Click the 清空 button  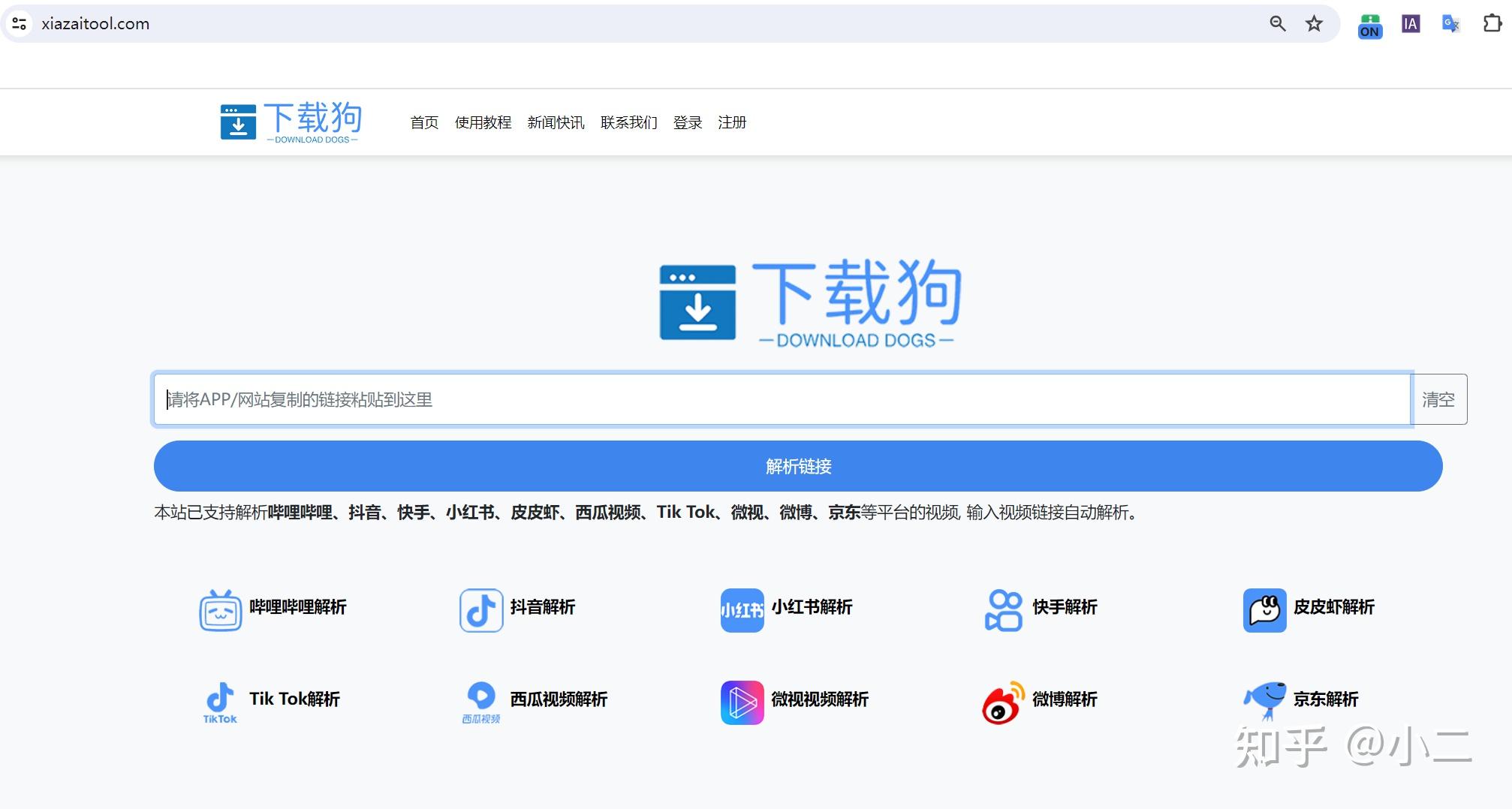click(1439, 399)
